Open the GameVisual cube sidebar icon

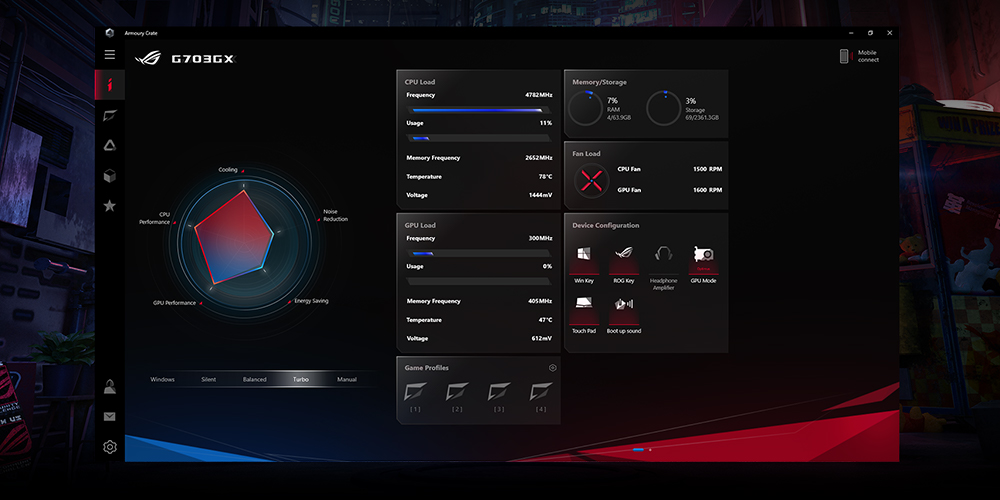110,176
